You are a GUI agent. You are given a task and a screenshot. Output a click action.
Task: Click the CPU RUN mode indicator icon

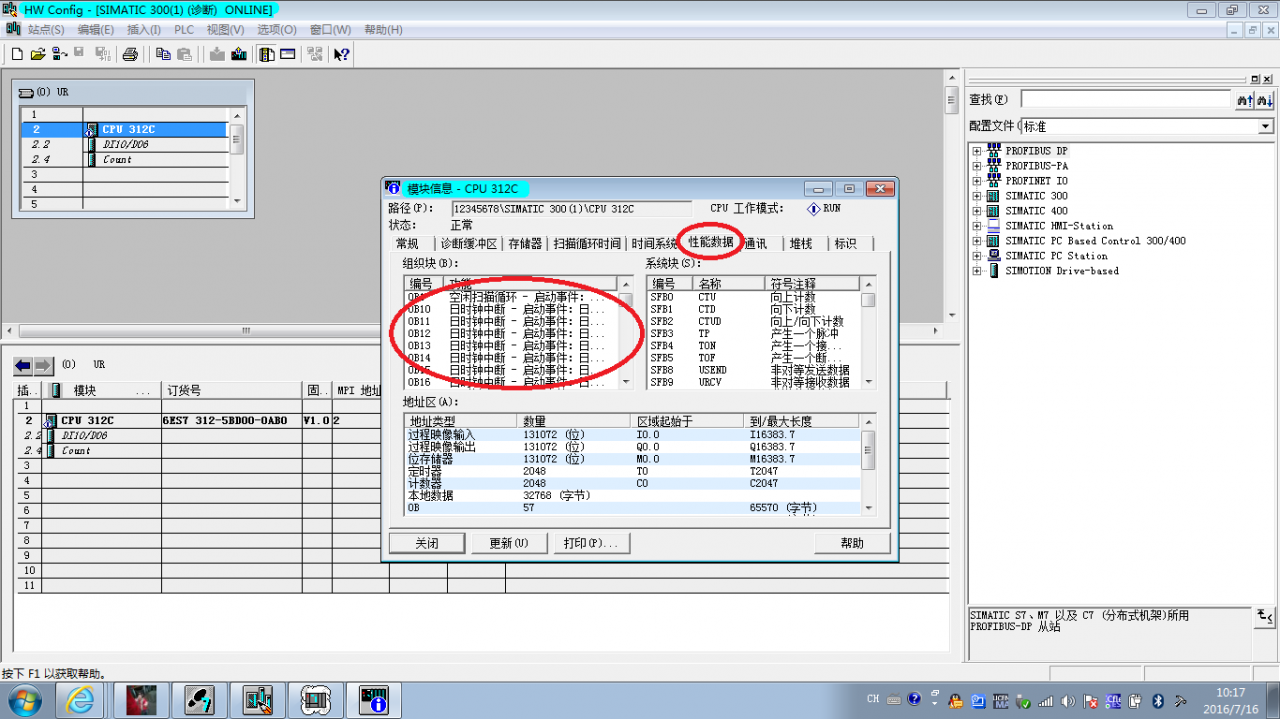click(x=813, y=209)
